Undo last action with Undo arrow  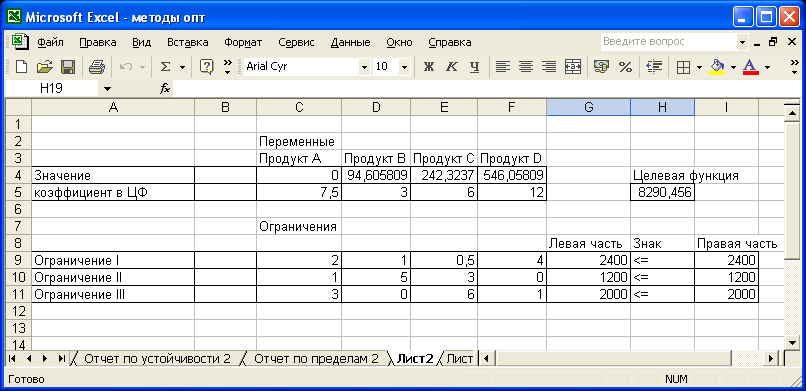pos(126,67)
